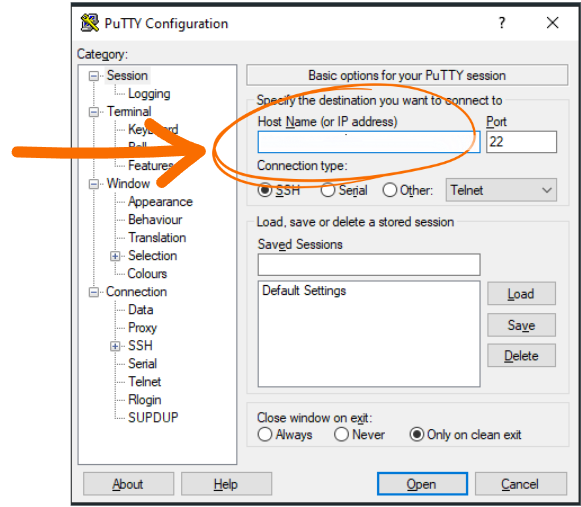581x507 pixels.
Task: Open the Terminal category
Action: [129, 112]
